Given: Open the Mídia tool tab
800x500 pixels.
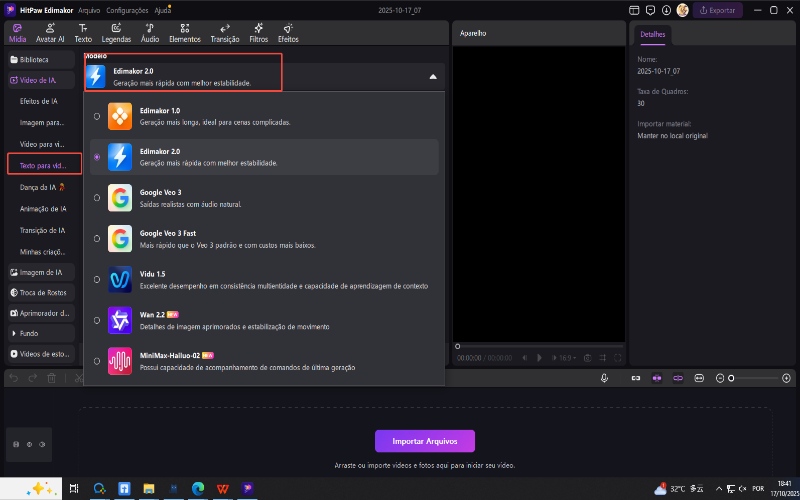Looking at the screenshot, I should click(x=17, y=33).
